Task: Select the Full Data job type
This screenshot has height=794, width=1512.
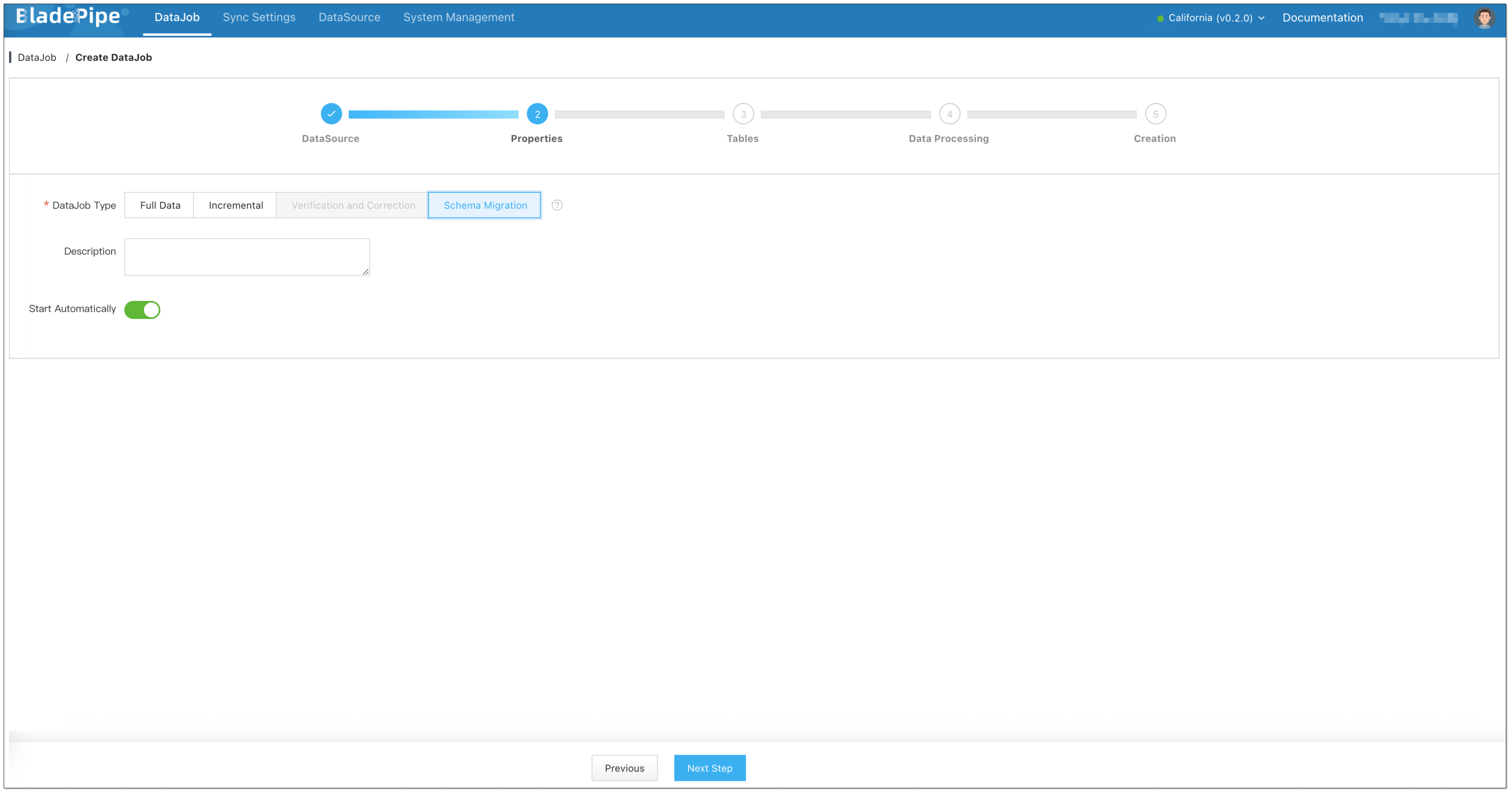Action: click(160, 205)
